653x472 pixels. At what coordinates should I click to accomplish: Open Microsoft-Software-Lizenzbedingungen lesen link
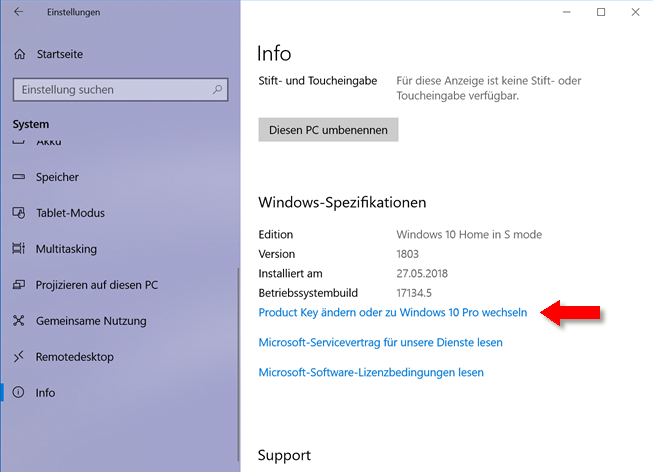[371, 372]
